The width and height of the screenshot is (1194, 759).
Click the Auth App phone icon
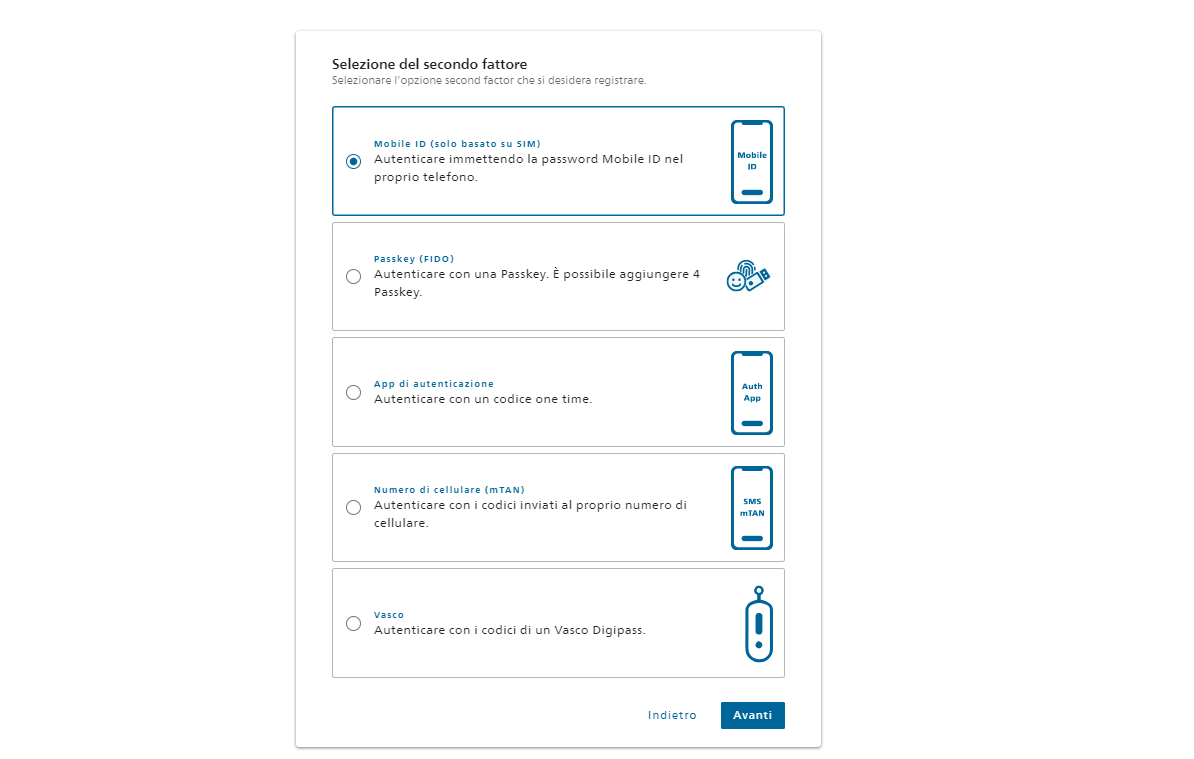(x=752, y=393)
